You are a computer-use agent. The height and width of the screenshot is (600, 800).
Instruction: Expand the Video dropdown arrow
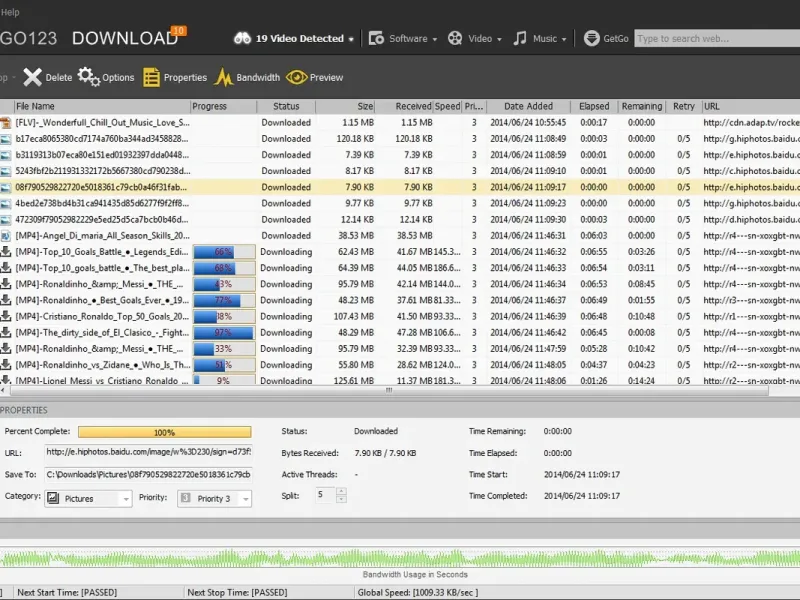click(499, 39)
